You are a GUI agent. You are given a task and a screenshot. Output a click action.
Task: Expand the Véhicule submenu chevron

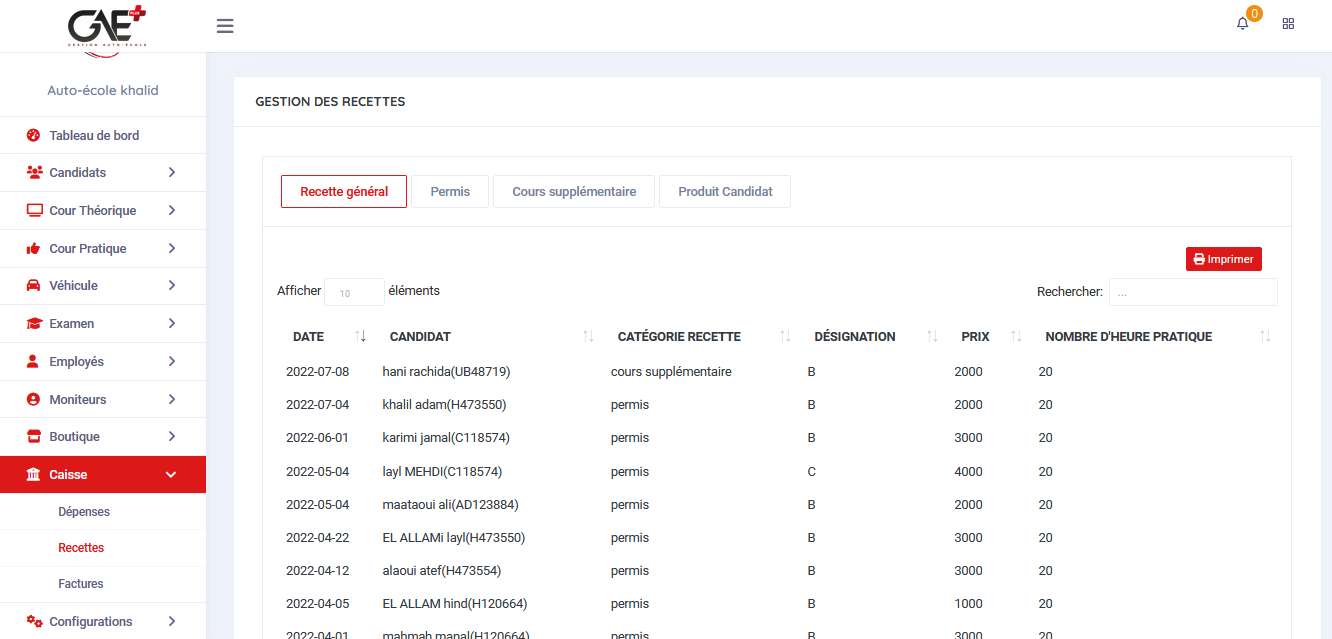172,285
